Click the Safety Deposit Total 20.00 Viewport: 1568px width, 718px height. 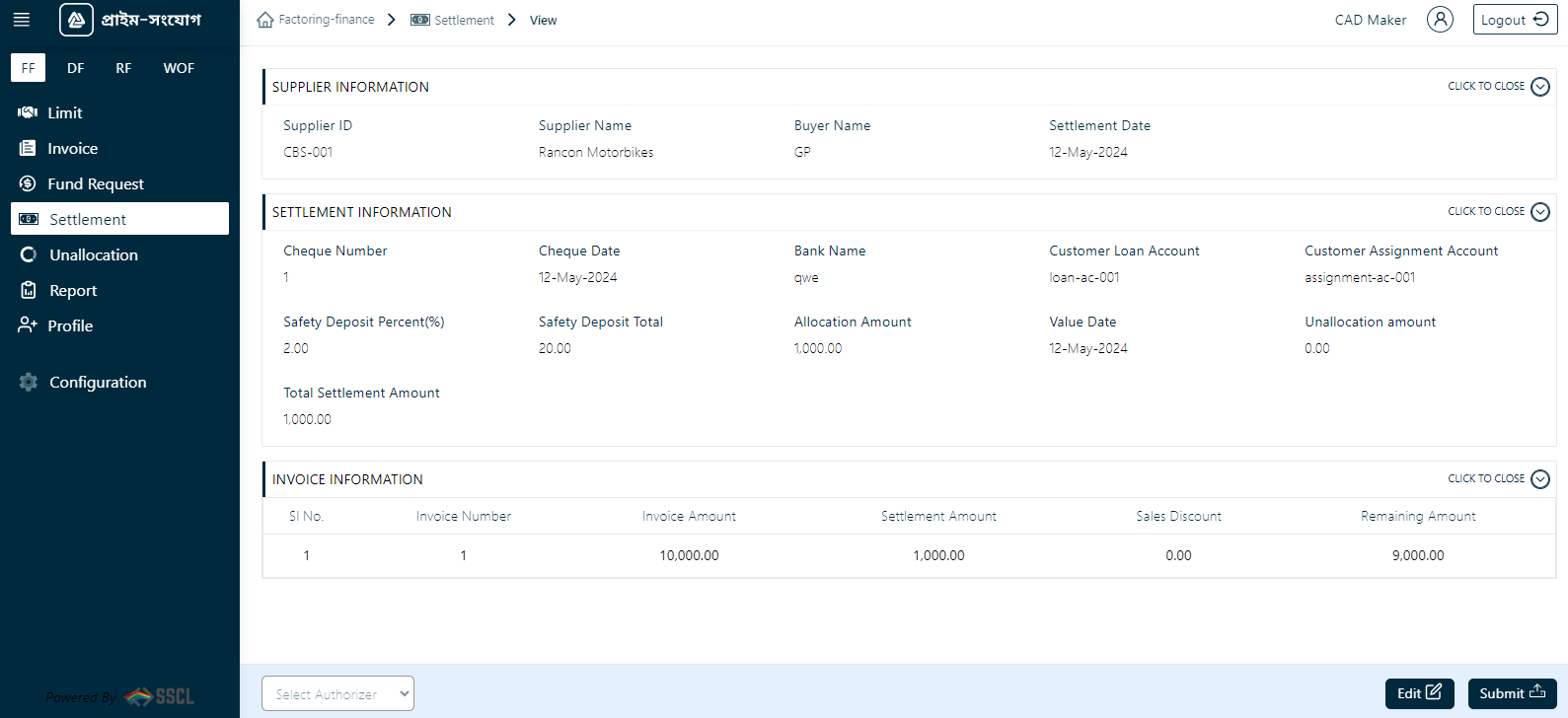point(555,349)
